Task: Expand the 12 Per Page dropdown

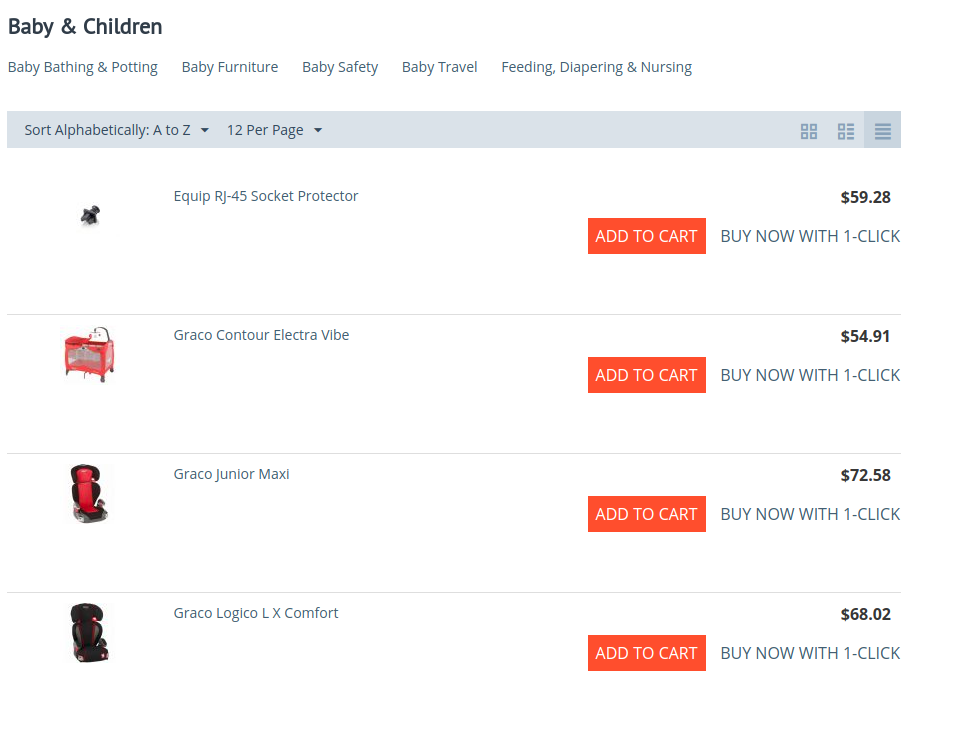Action: [274, 130]
